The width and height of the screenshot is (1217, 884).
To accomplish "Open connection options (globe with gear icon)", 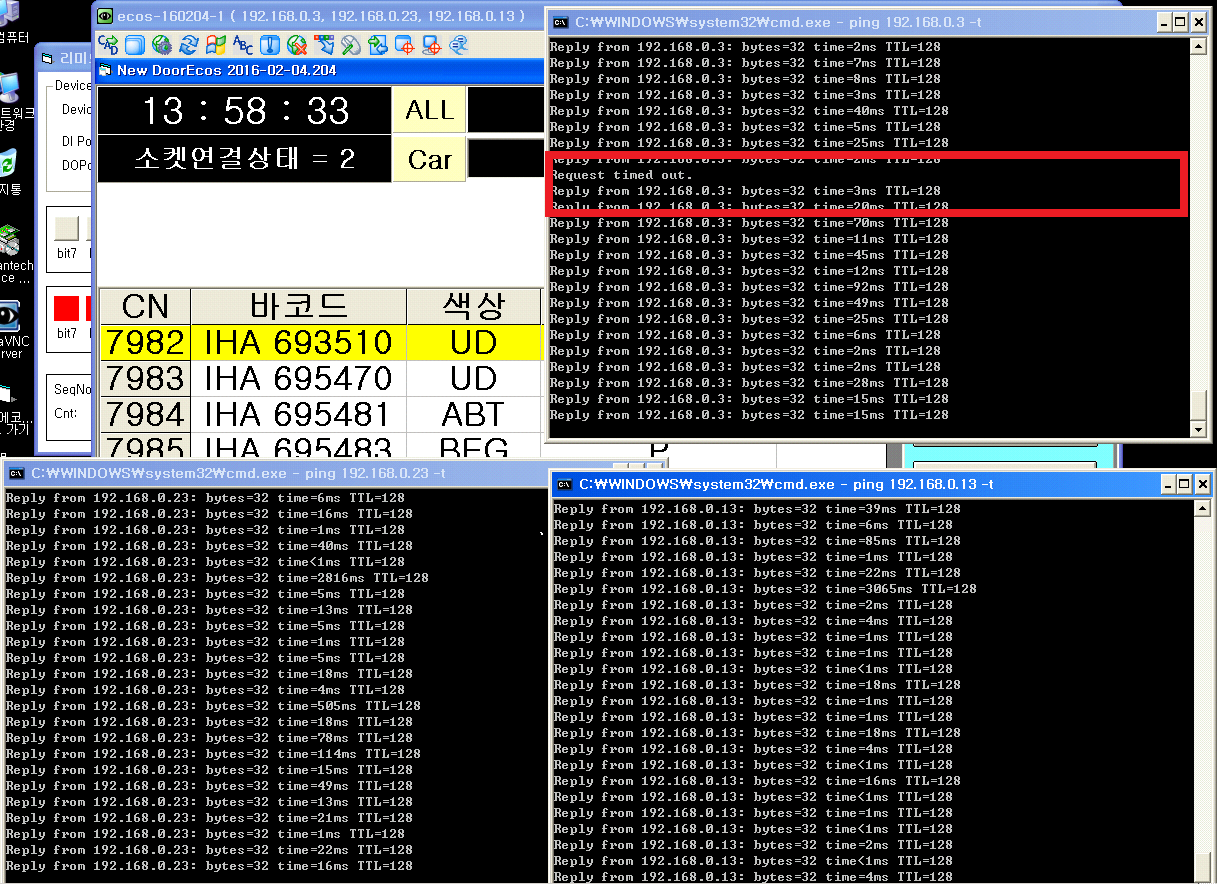I will tap(162, 45).
